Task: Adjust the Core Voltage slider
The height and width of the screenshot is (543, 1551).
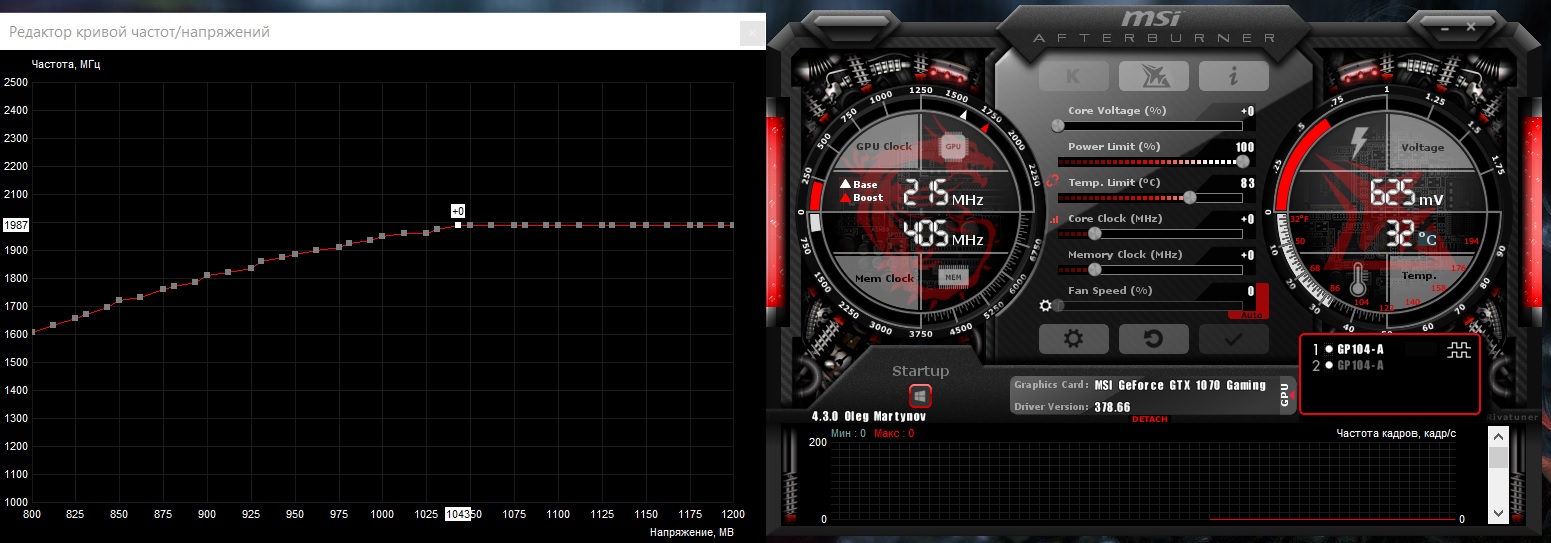Action: tap(1150, 126)
